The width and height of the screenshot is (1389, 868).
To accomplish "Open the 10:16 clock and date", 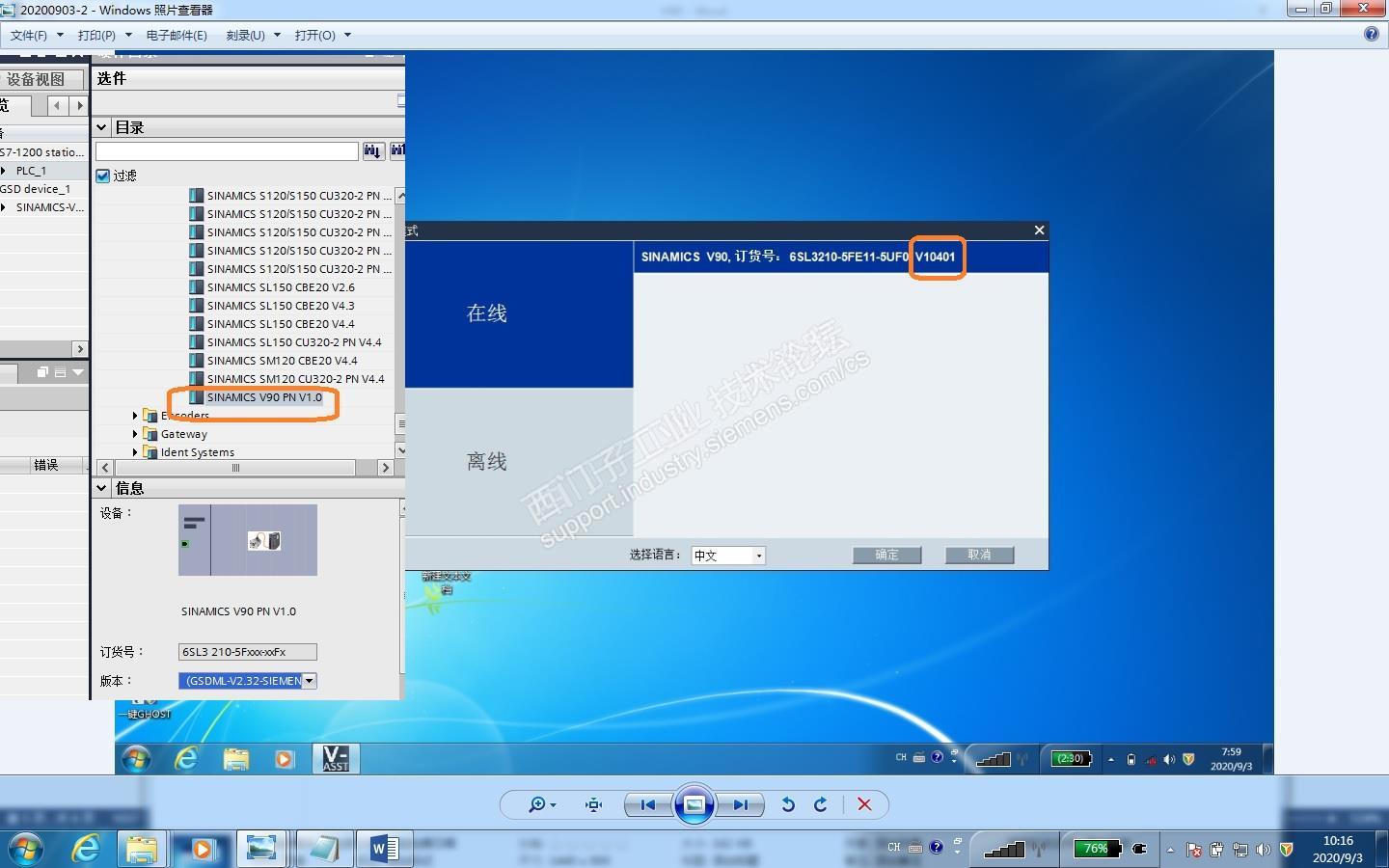I will pos(1338,850).
